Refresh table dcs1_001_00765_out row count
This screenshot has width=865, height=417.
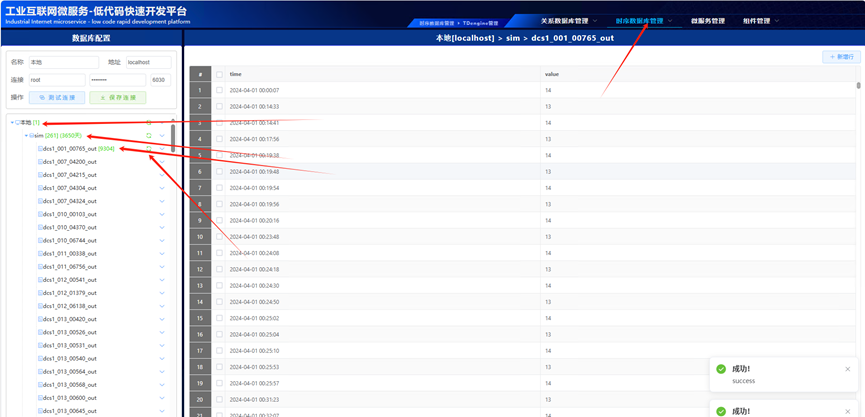[x=148, y=149]
